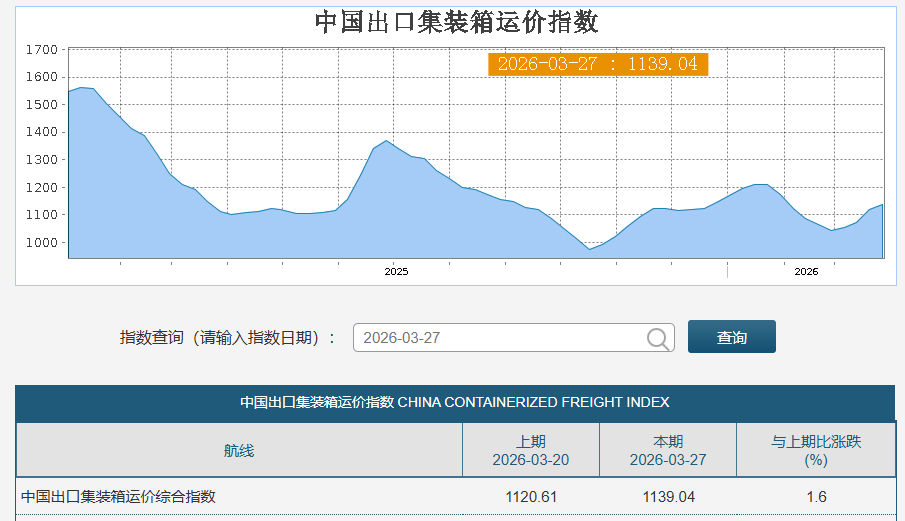This screenshot has width=905, height=521.
Task: Click the 与上期比涨跌 (%) column header
Action: (815, 450)
